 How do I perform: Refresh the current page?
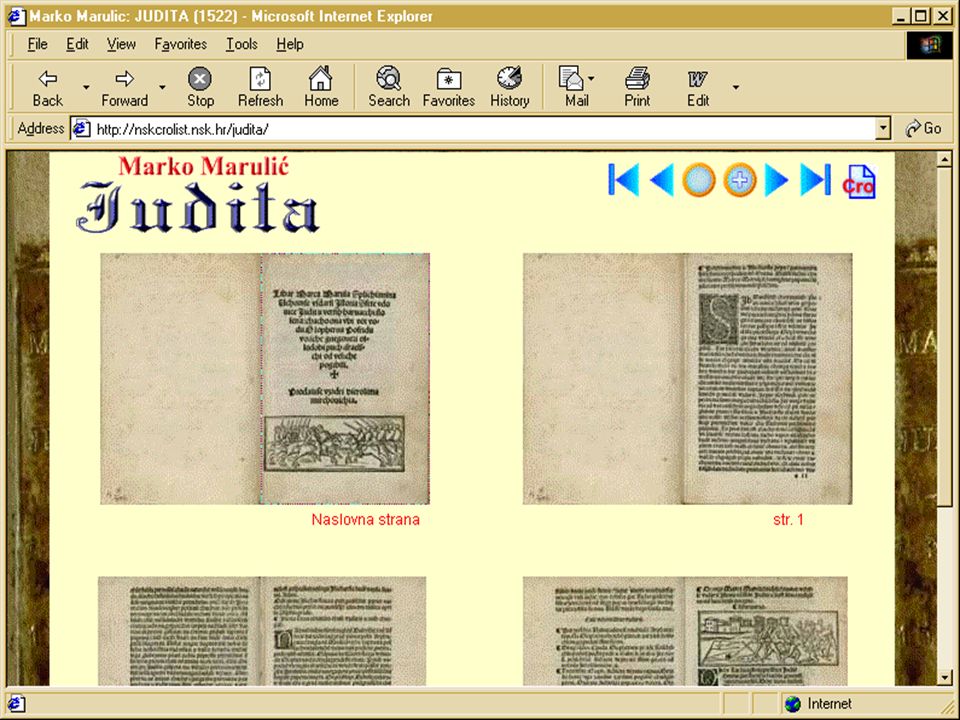[260, 88]
